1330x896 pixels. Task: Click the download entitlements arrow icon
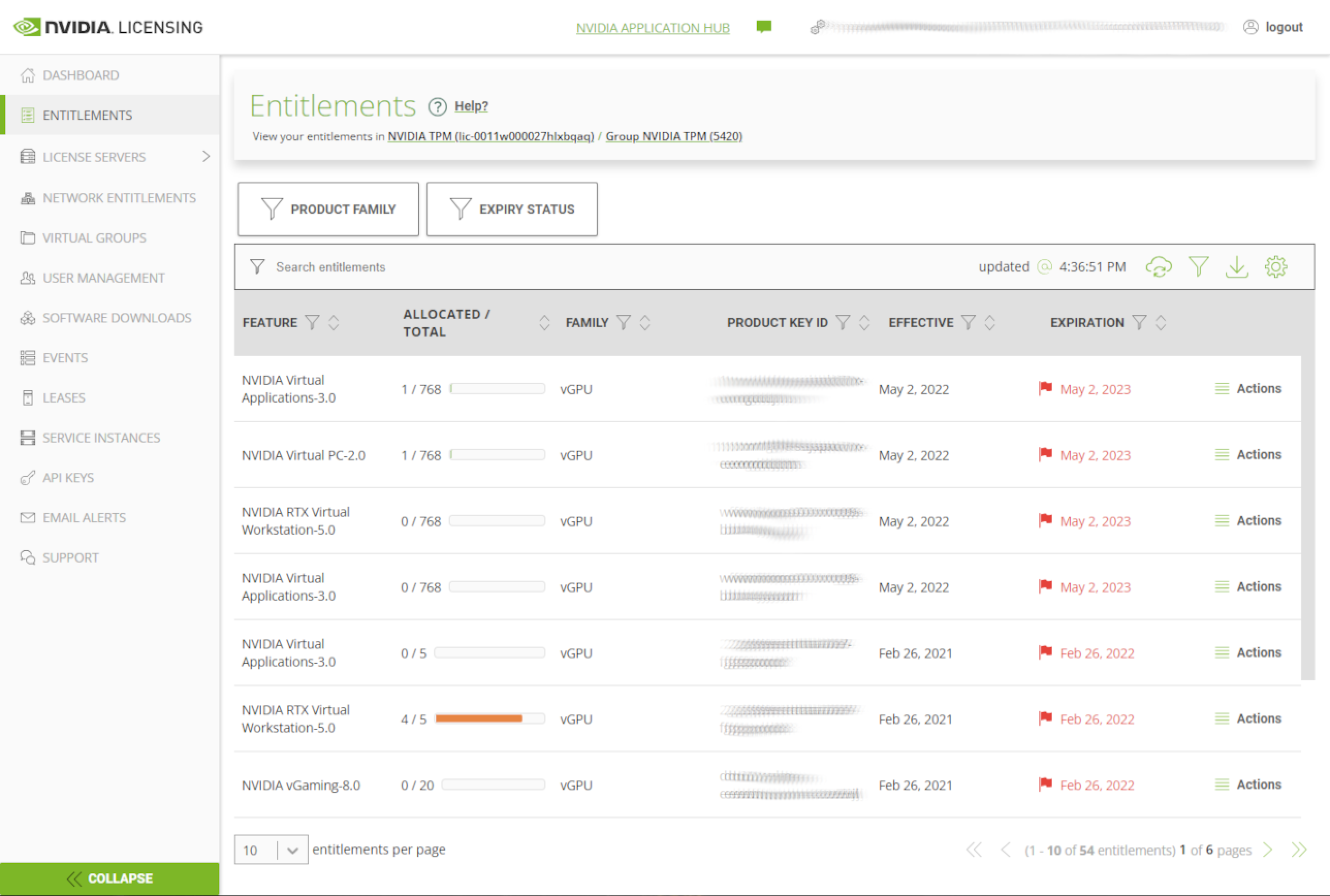[1236, 267]
